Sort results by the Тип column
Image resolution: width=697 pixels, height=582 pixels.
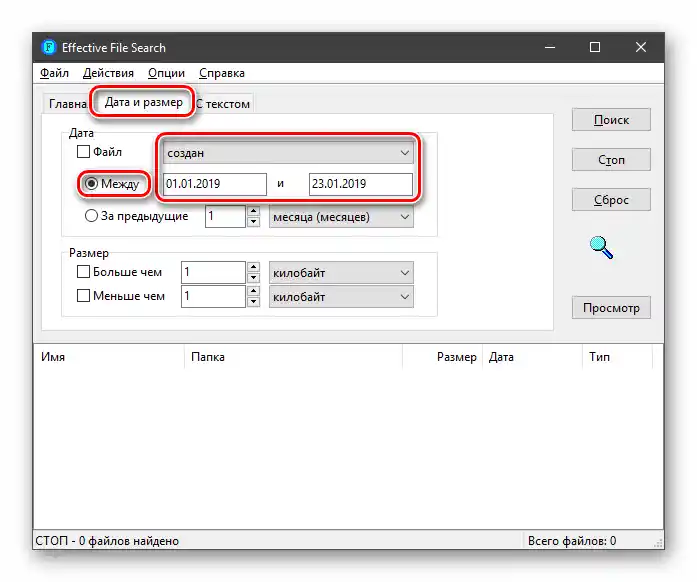pyautogui.click(x=617, y=357)
